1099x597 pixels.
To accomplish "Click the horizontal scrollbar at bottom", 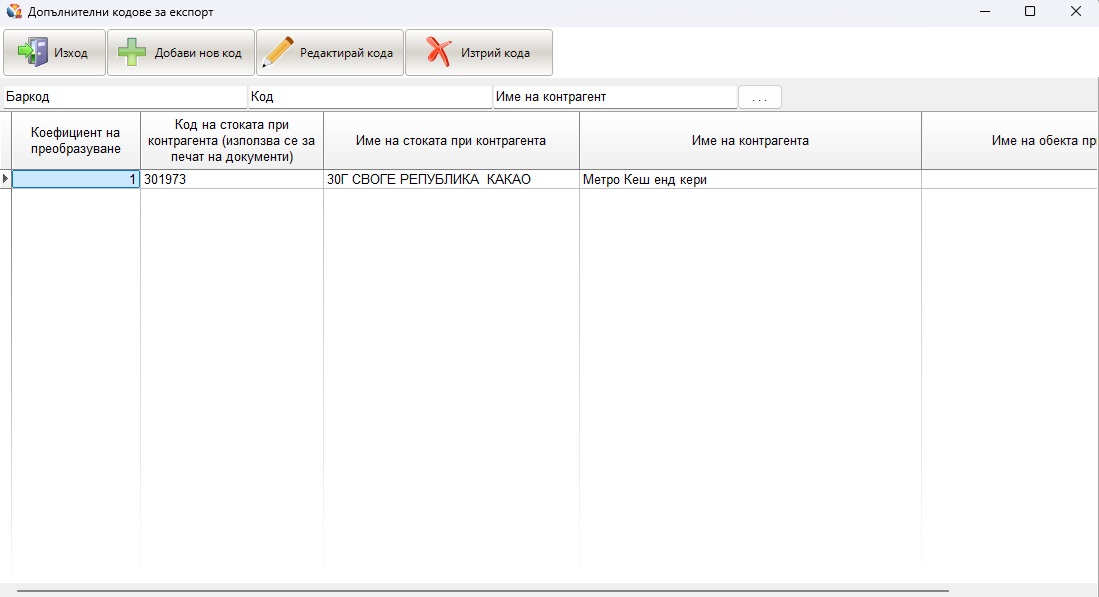I will [x=480, y=590].
